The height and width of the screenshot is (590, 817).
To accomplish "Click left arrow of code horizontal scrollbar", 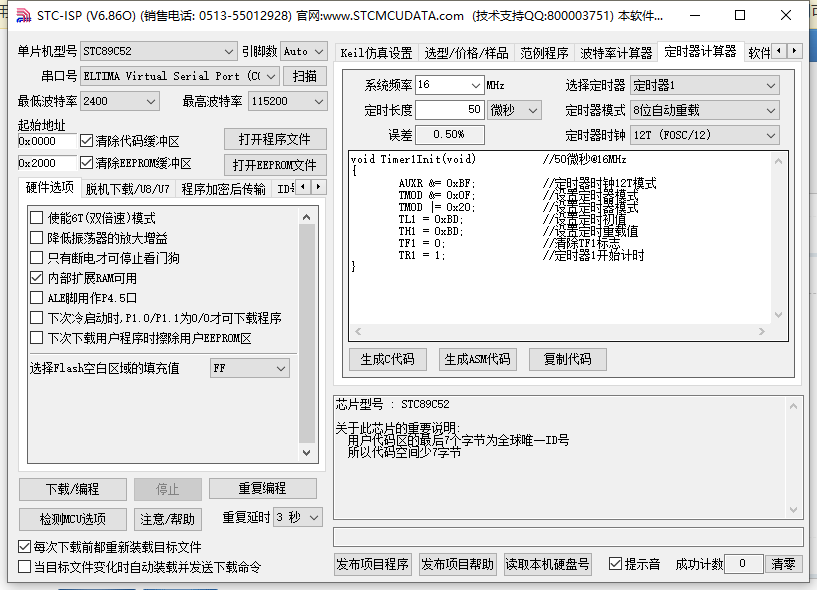I will [358, 331].
